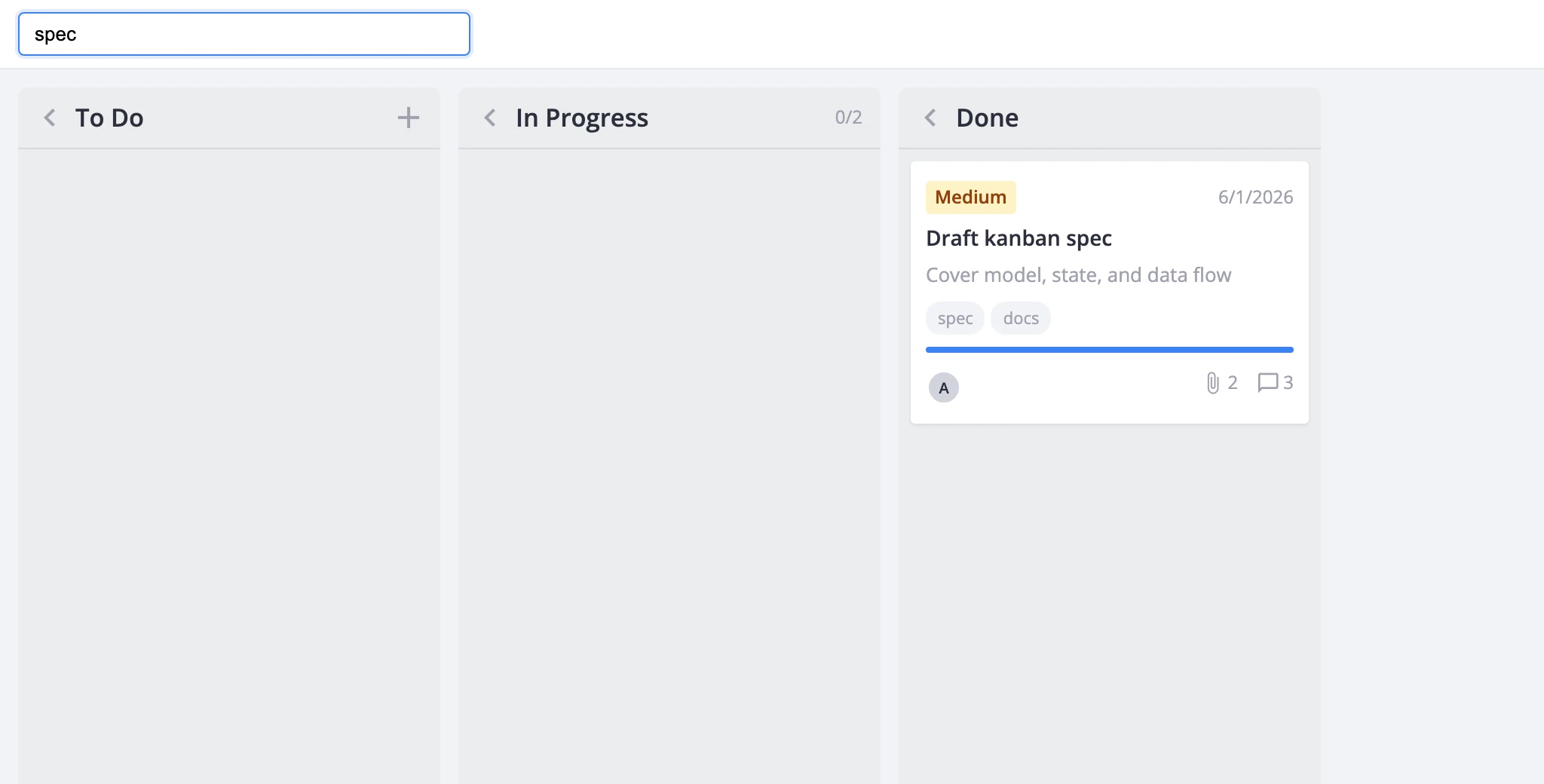1544x784 pixels.
Task: Collapse the Done column chevron
Action: 930,118
